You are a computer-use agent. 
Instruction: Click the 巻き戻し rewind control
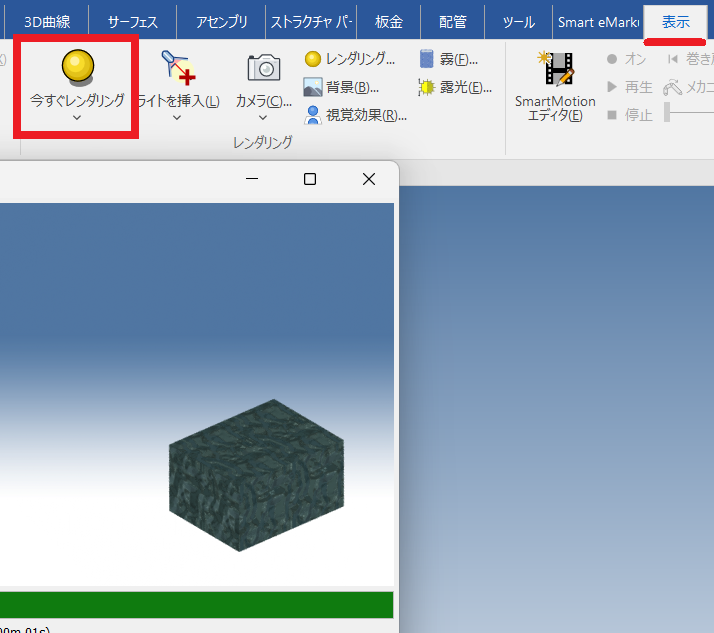tap(690, 59)
